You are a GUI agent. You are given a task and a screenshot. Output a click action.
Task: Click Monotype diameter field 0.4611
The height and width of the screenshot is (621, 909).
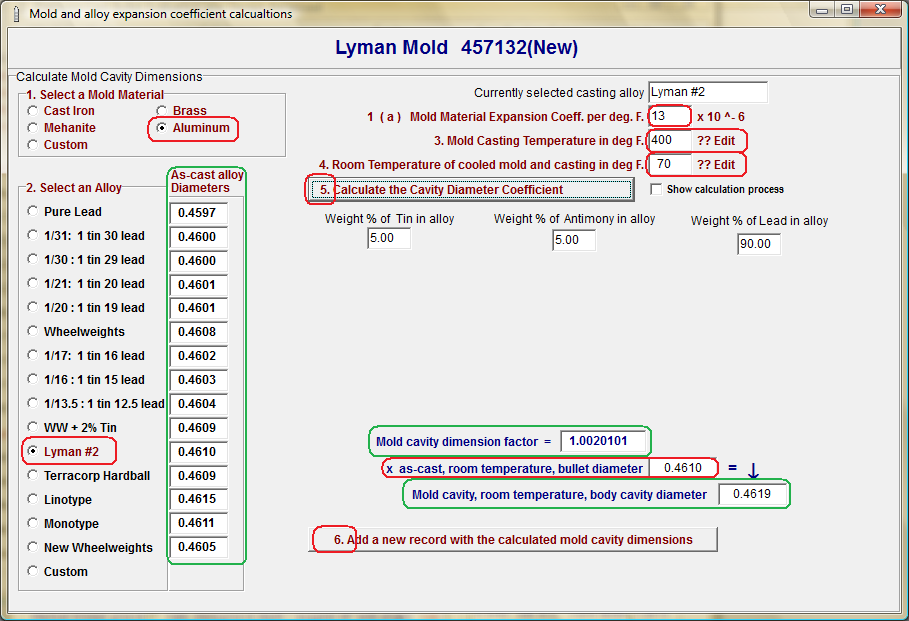tap(198, 523)
